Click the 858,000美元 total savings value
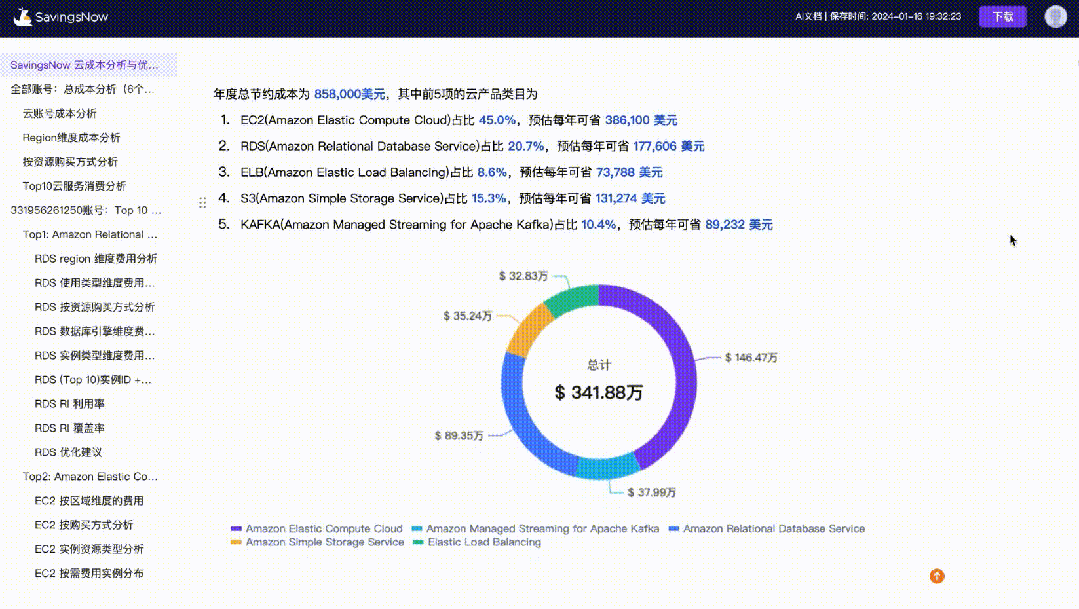The width and height of the screenshot is (1079, 609). point(350,94)
